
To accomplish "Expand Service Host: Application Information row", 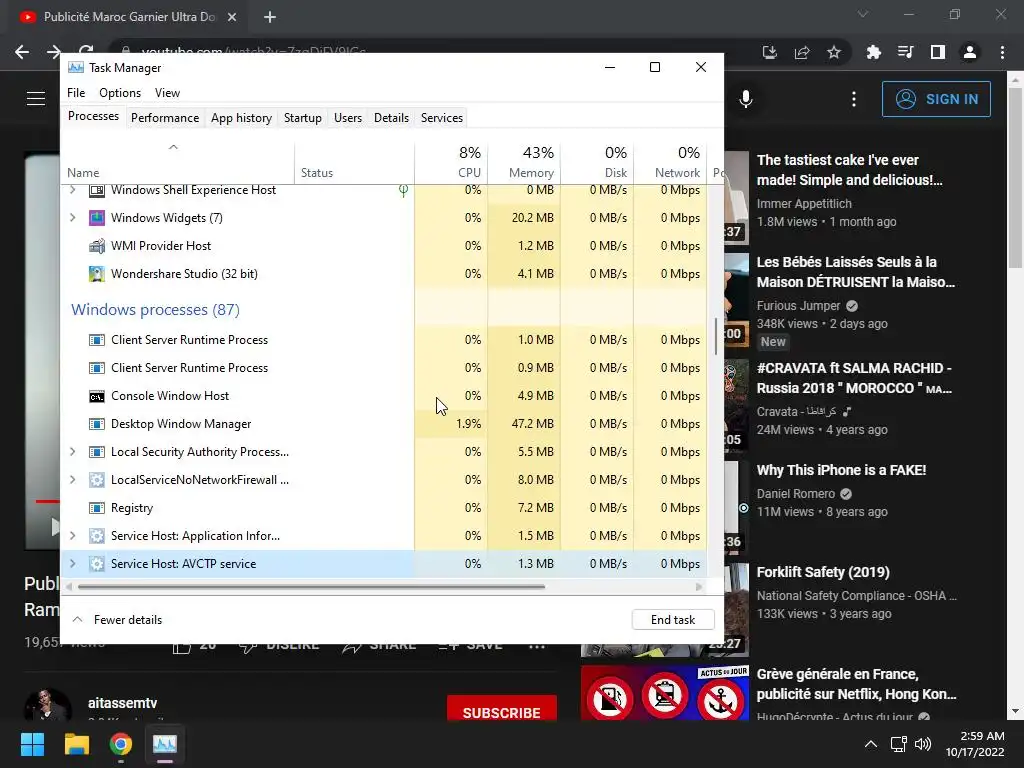I will click(x=72, y=536).
